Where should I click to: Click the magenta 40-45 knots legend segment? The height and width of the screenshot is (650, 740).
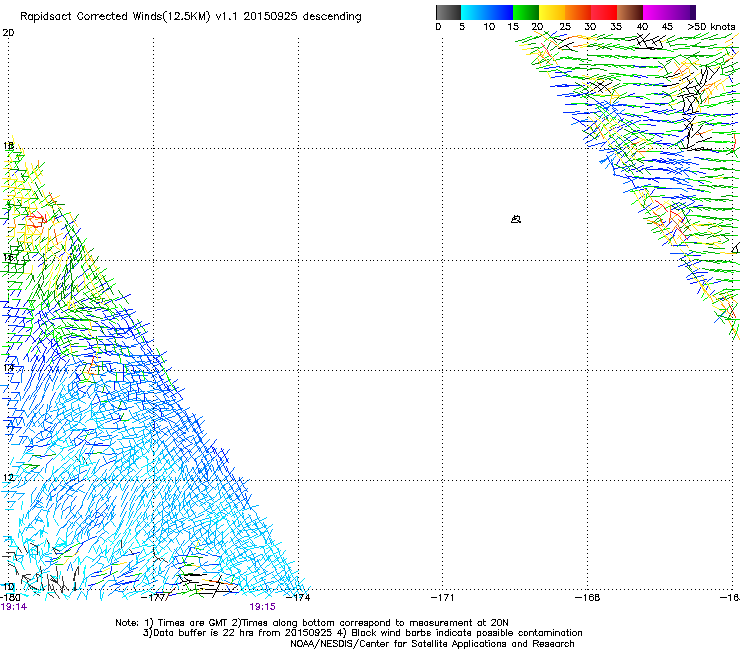pyautogui.click(x=656, y=12)
